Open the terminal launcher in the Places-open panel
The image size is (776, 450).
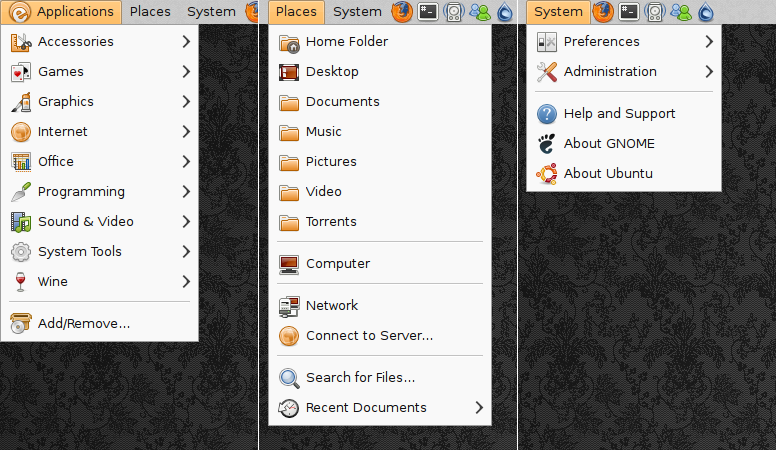tap(428, 12)
